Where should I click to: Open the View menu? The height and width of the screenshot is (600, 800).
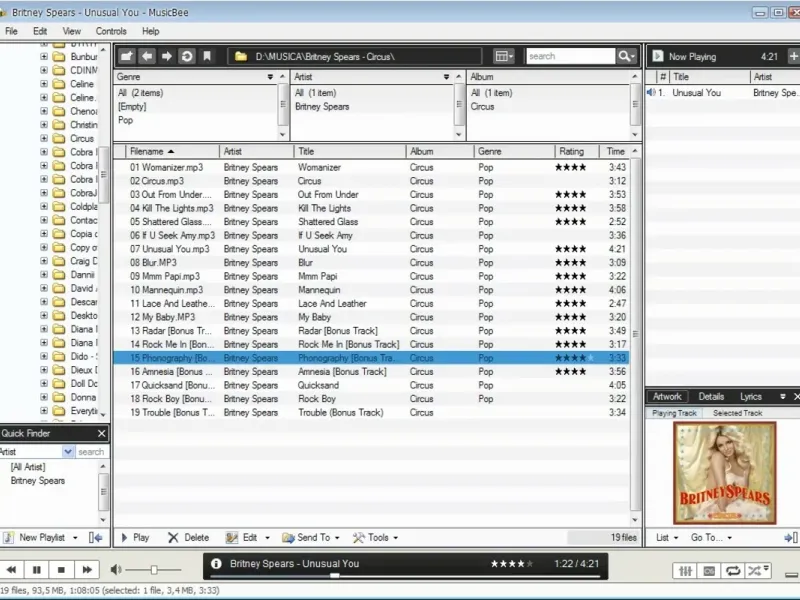pyautogui.click(x=71, y=31)
